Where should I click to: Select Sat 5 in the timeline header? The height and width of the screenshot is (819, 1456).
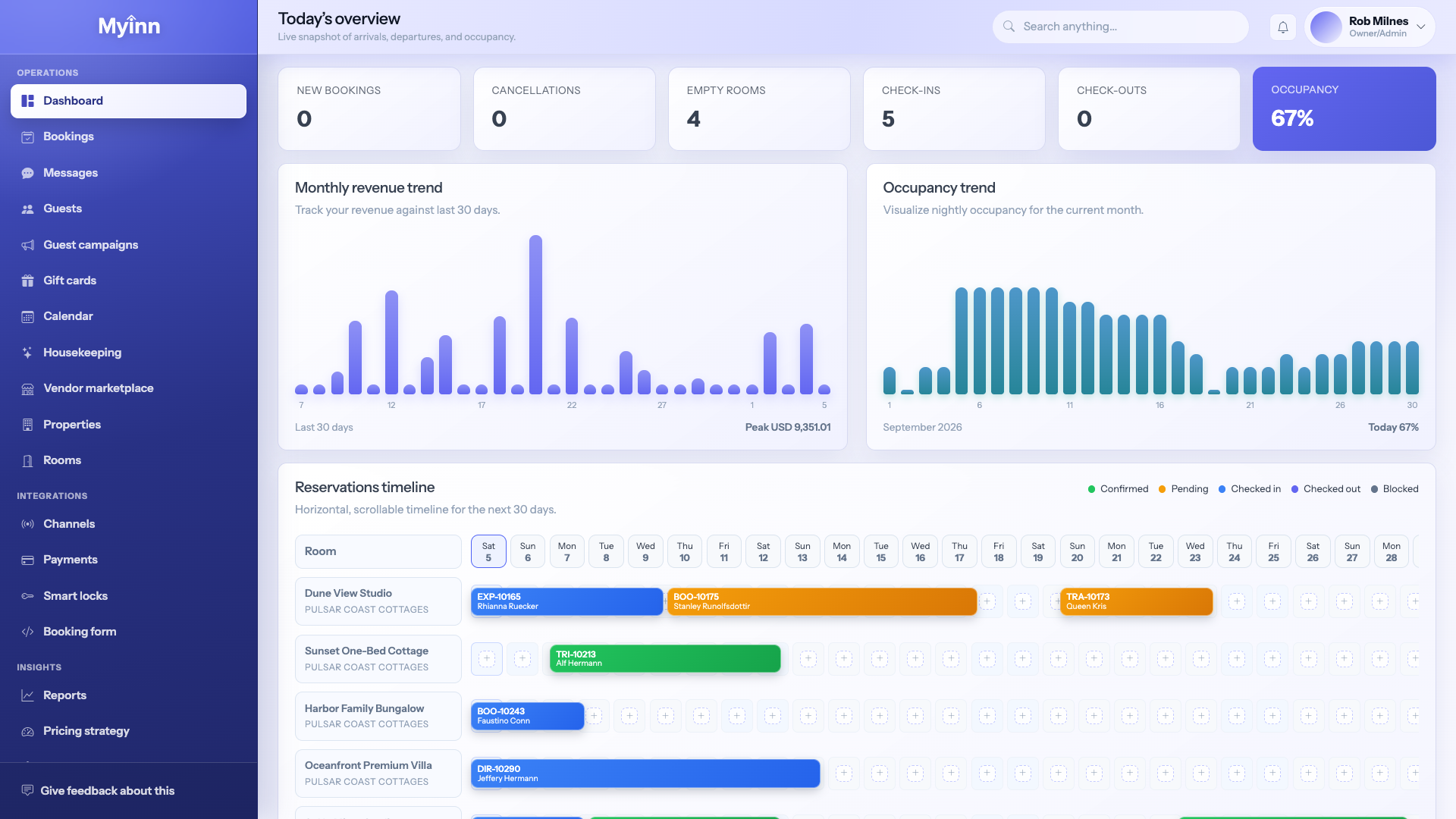click(x=488, y=551)
